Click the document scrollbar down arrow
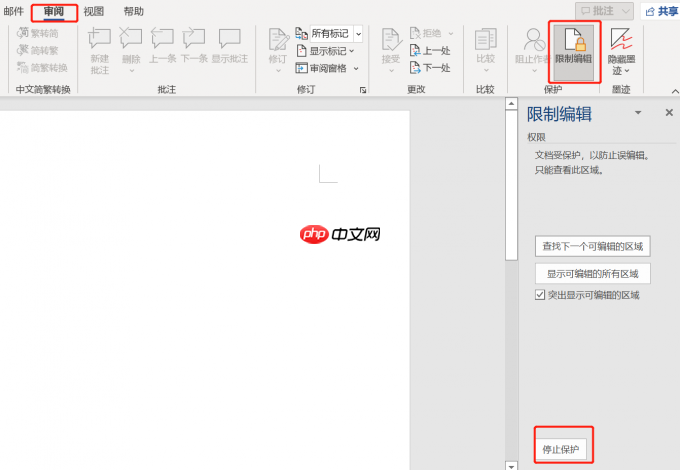The image size is (680, 470). [x=511, y=466]
